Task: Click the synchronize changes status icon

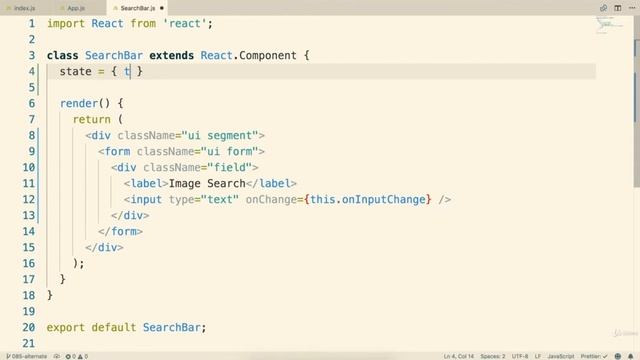Action: tap(57, 356)
